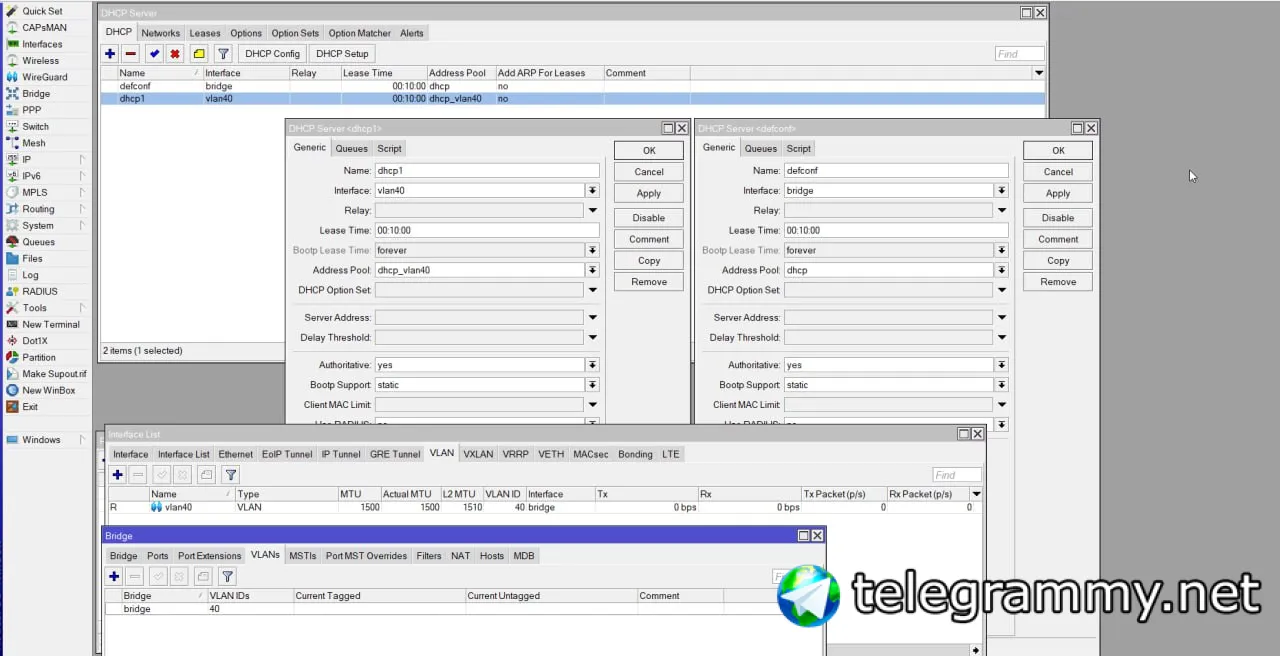Click DHCP Setup button
The image size is (1280, 656).
tap(342, 54)
